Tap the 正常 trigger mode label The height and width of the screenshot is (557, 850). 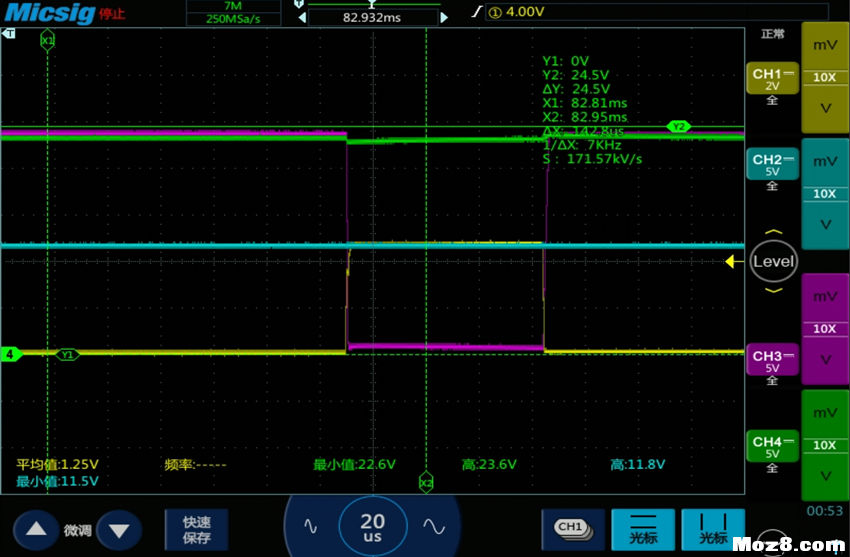coord(772,34)
